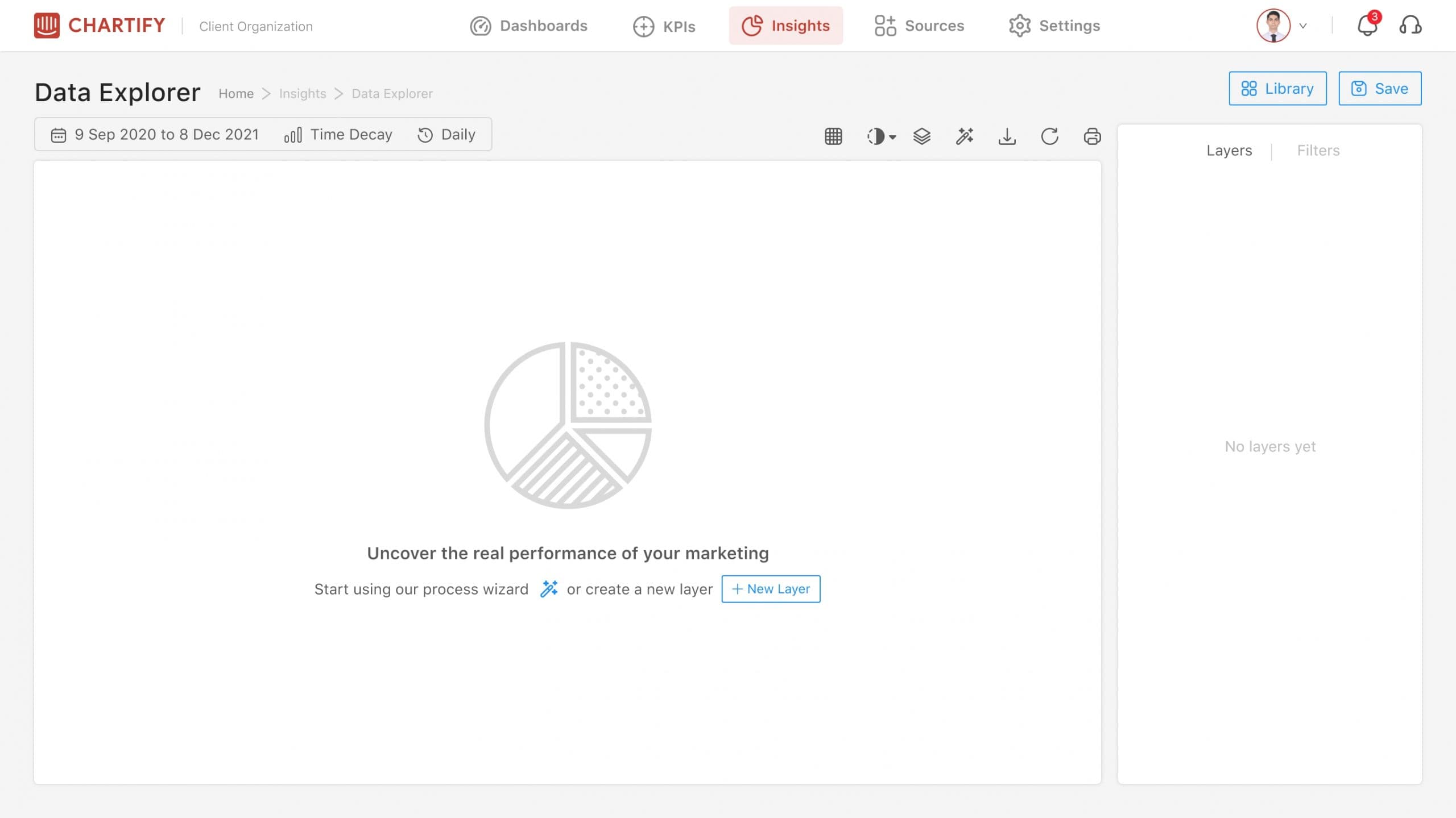Download the chart data
Screen dimensions: 1456x818
point(1007,136)
